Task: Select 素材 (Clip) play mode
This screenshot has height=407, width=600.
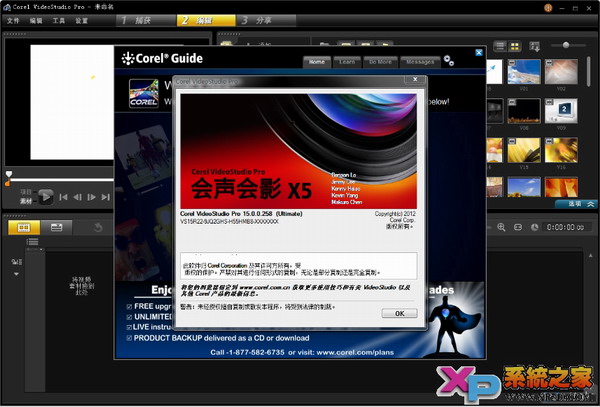Action: pos(26,201)
